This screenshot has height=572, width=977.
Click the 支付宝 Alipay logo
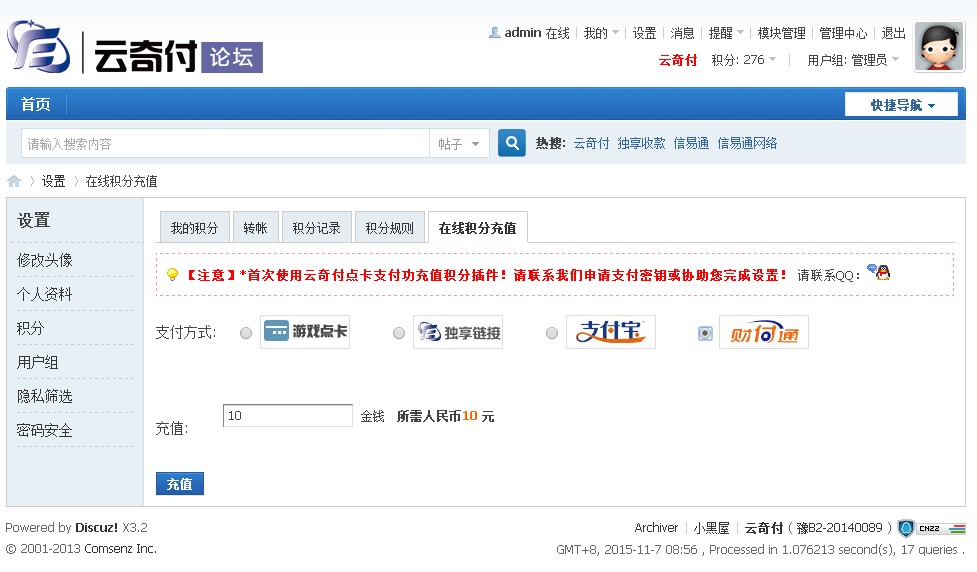click(611, 331)
